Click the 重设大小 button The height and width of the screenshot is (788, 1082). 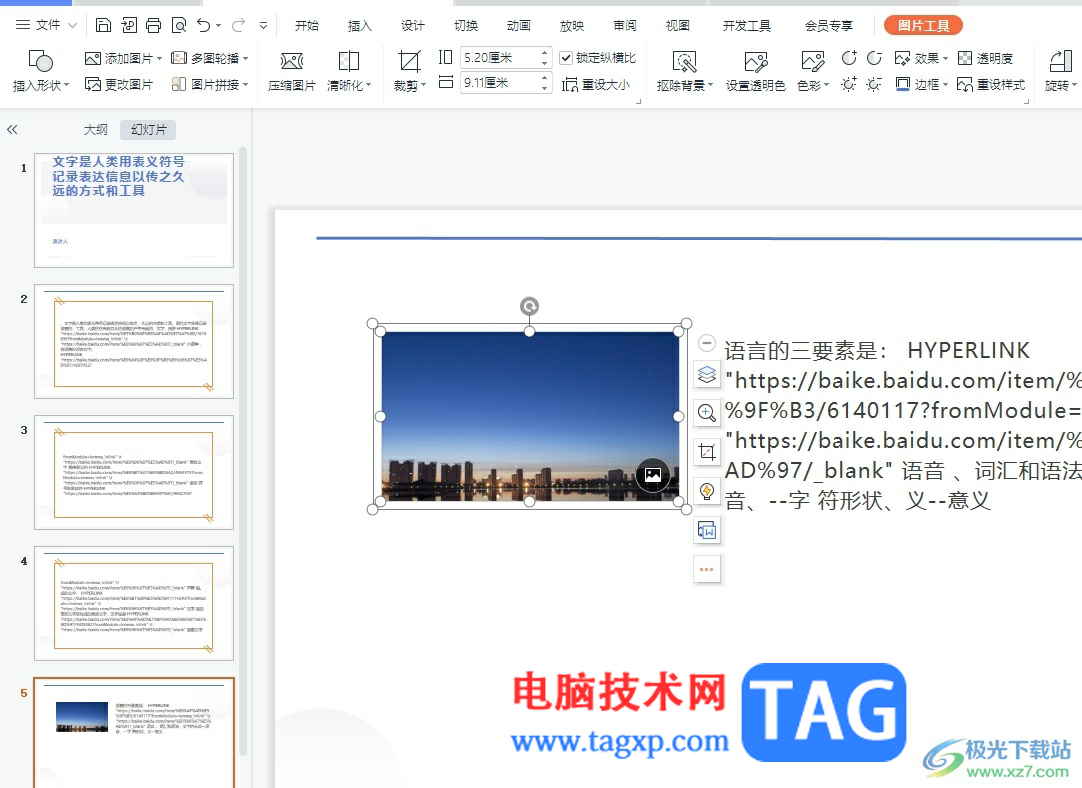[596, 84]
